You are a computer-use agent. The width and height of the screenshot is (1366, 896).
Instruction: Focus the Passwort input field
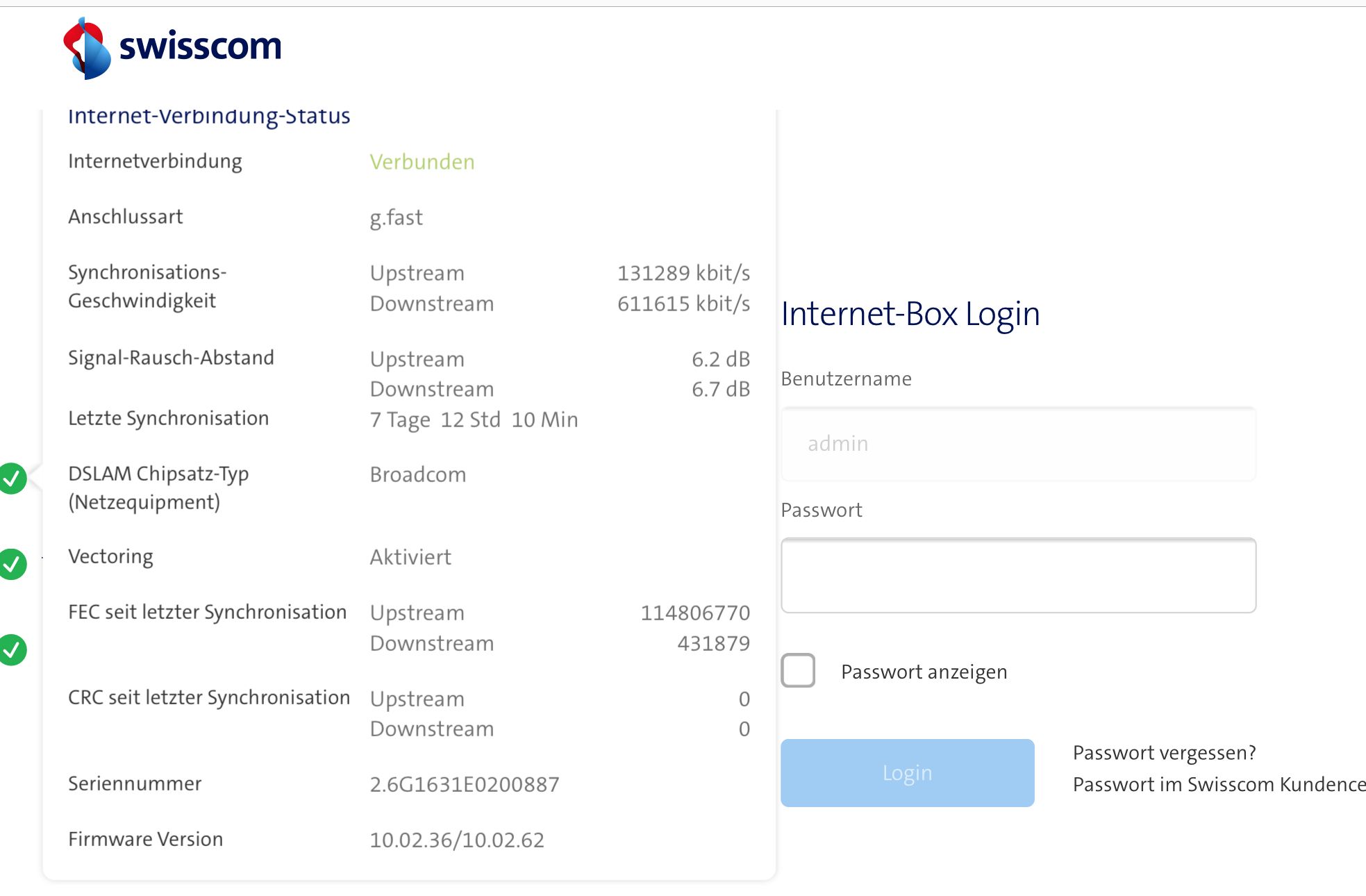point(1018,575)
